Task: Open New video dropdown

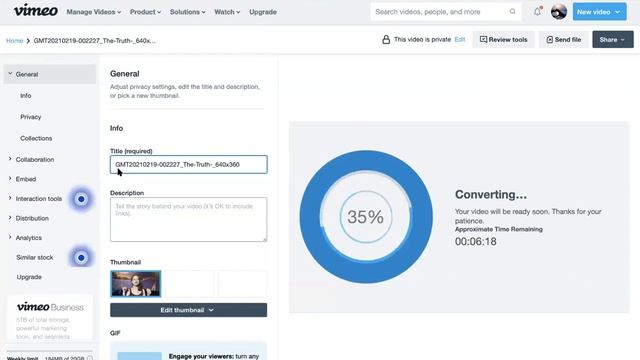Action: (x=599, y=12)
